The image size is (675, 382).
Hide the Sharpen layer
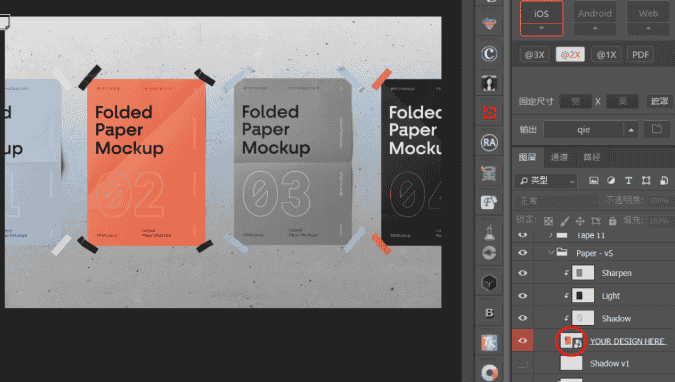[x=523, y=273]
